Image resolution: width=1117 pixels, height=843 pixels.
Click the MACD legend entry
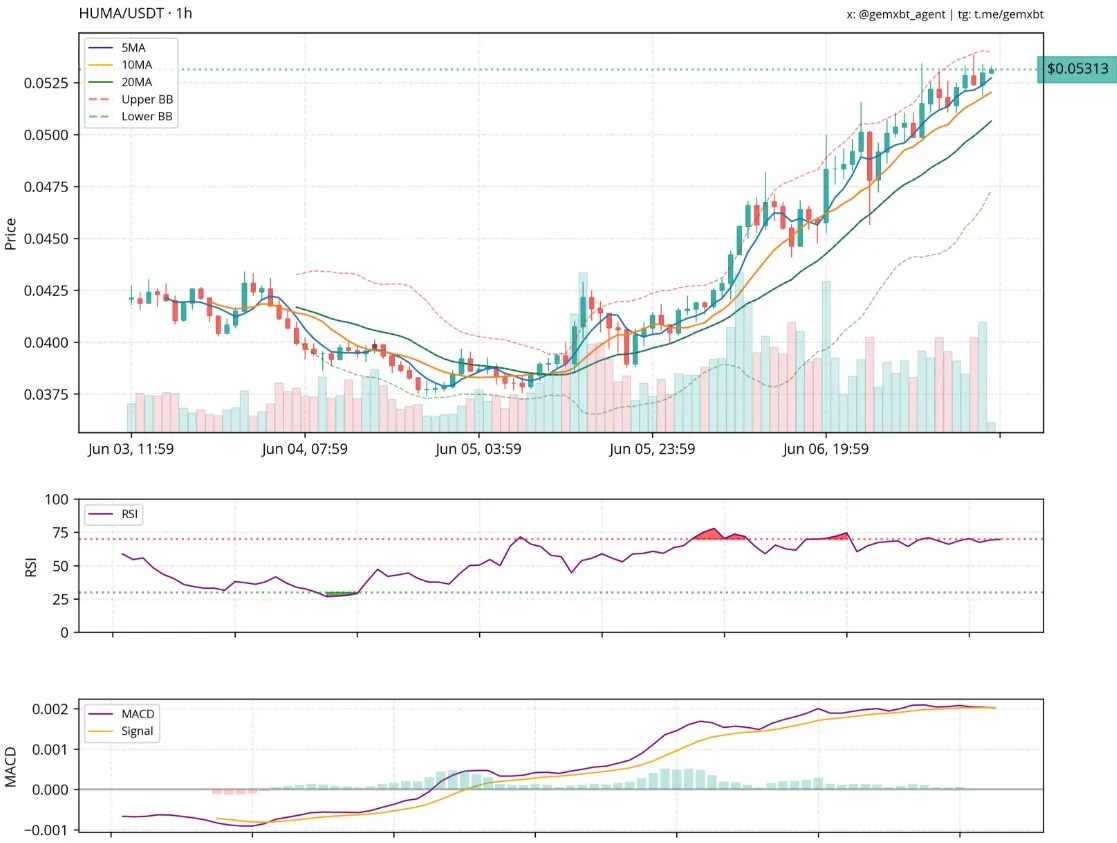[138, 714]
